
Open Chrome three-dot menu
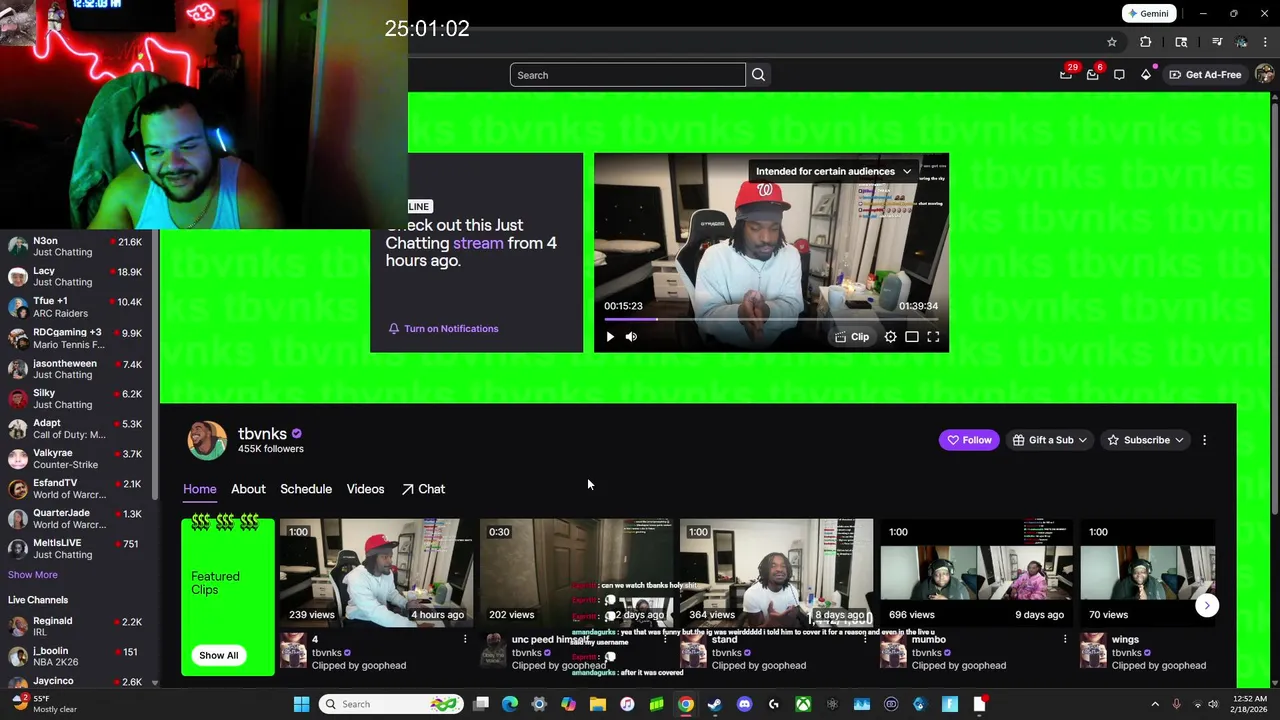(1266, 42)
